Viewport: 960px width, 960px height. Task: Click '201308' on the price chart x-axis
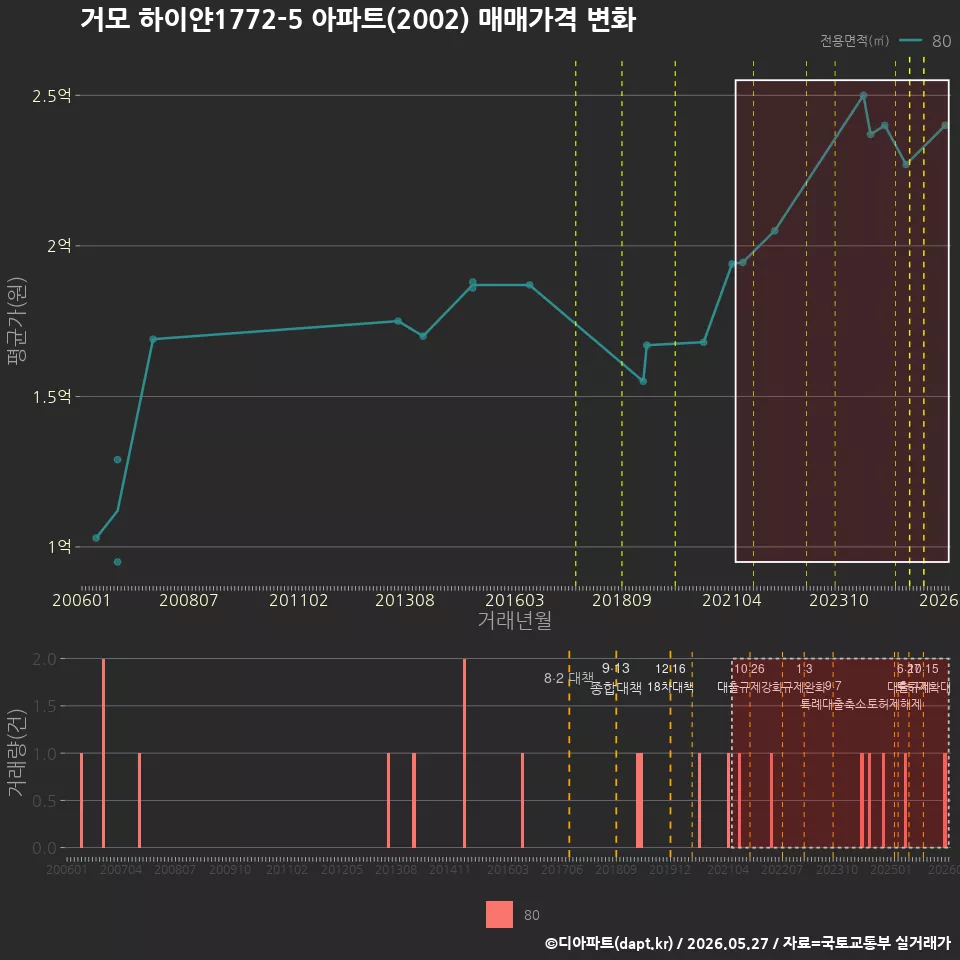(405, 600)
